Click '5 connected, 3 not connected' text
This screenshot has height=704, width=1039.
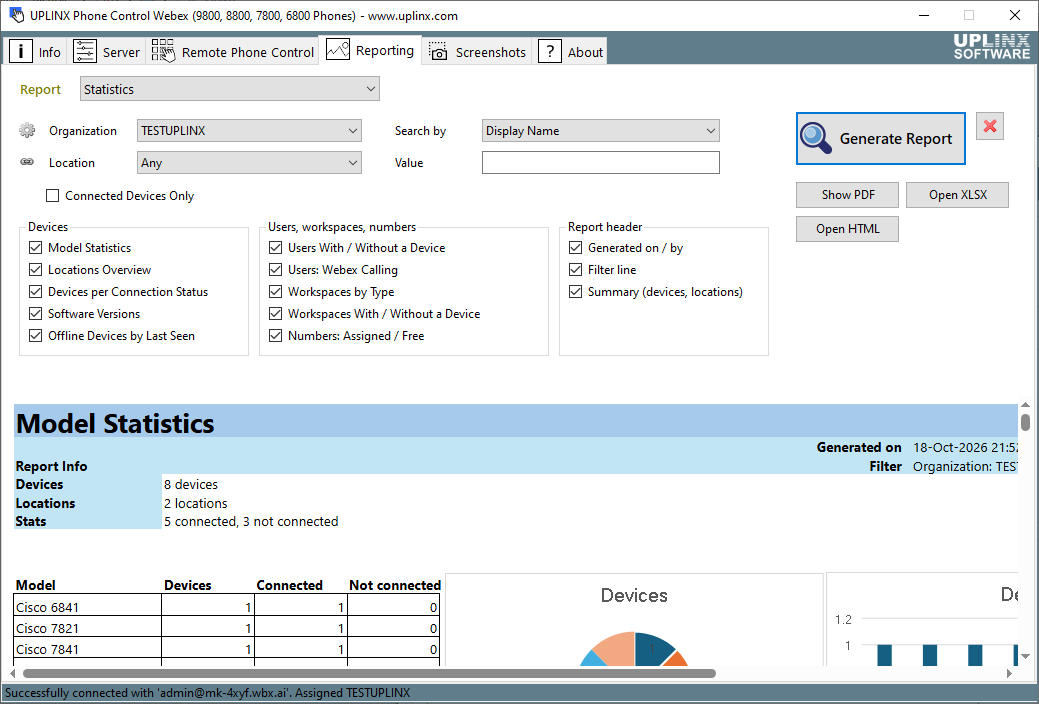[251, 521]
